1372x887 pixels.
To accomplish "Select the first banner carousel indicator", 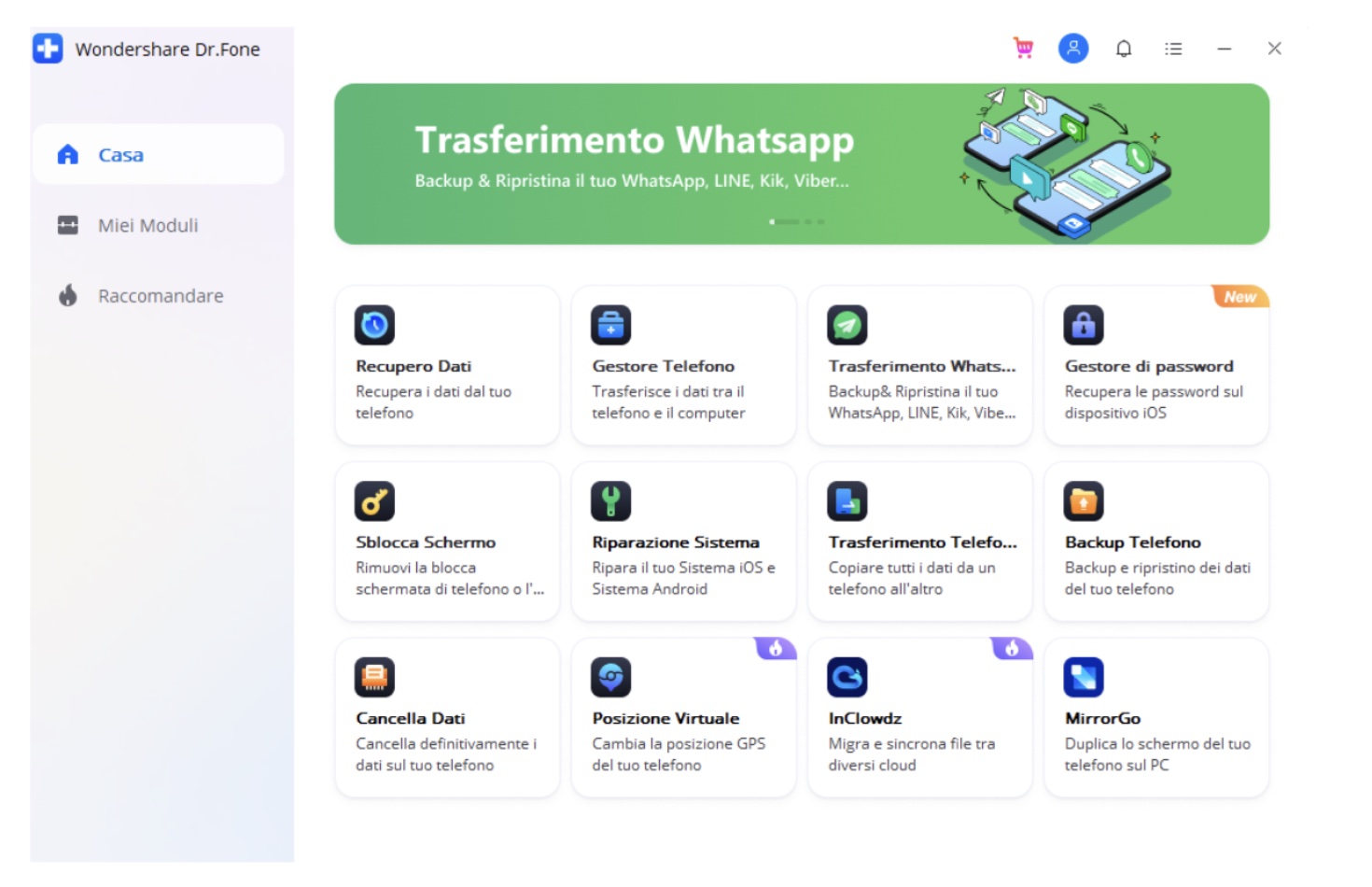I will point(784,222).
